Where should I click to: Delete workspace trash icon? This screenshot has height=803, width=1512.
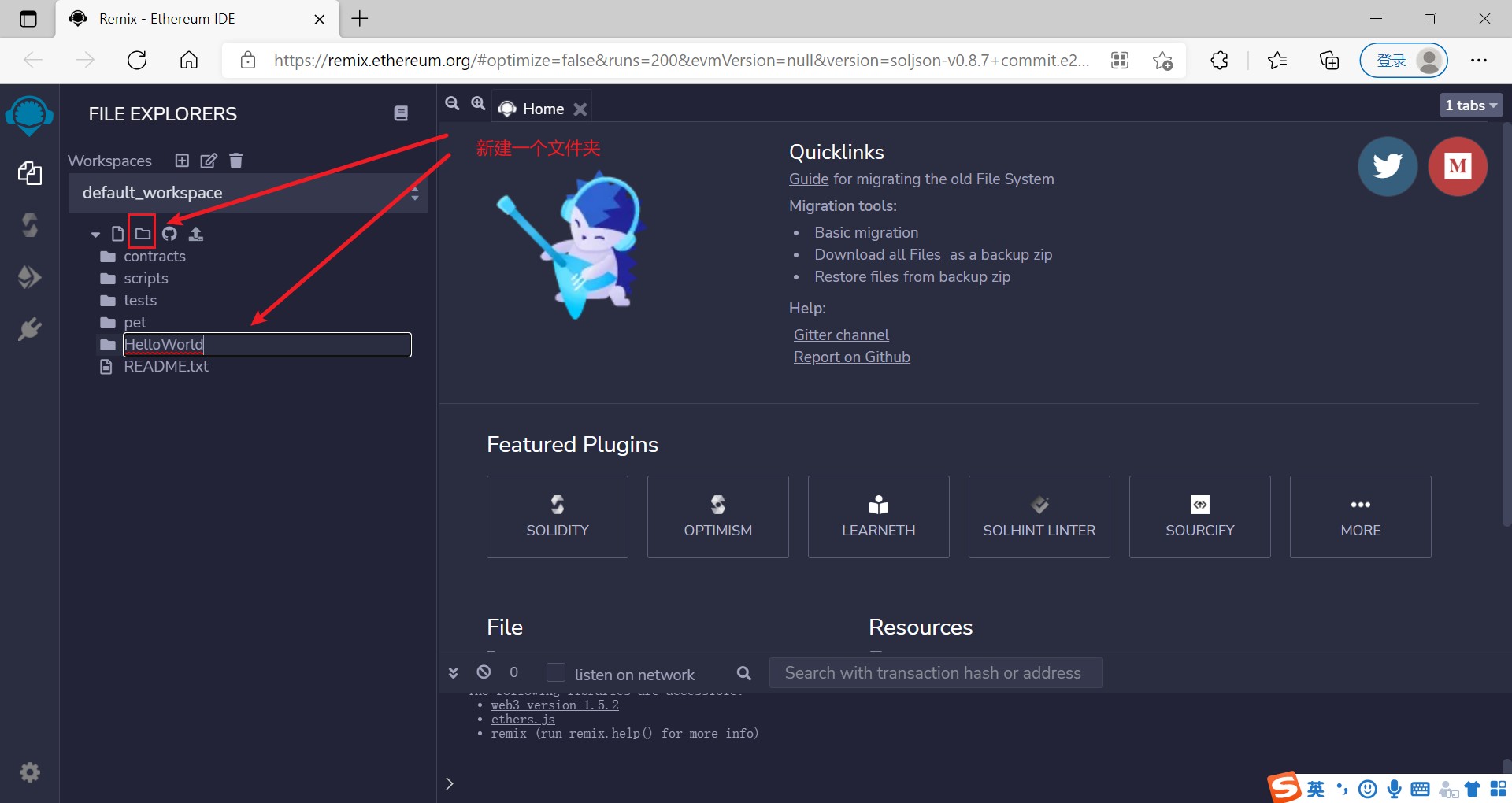click(x=235, y=161)
